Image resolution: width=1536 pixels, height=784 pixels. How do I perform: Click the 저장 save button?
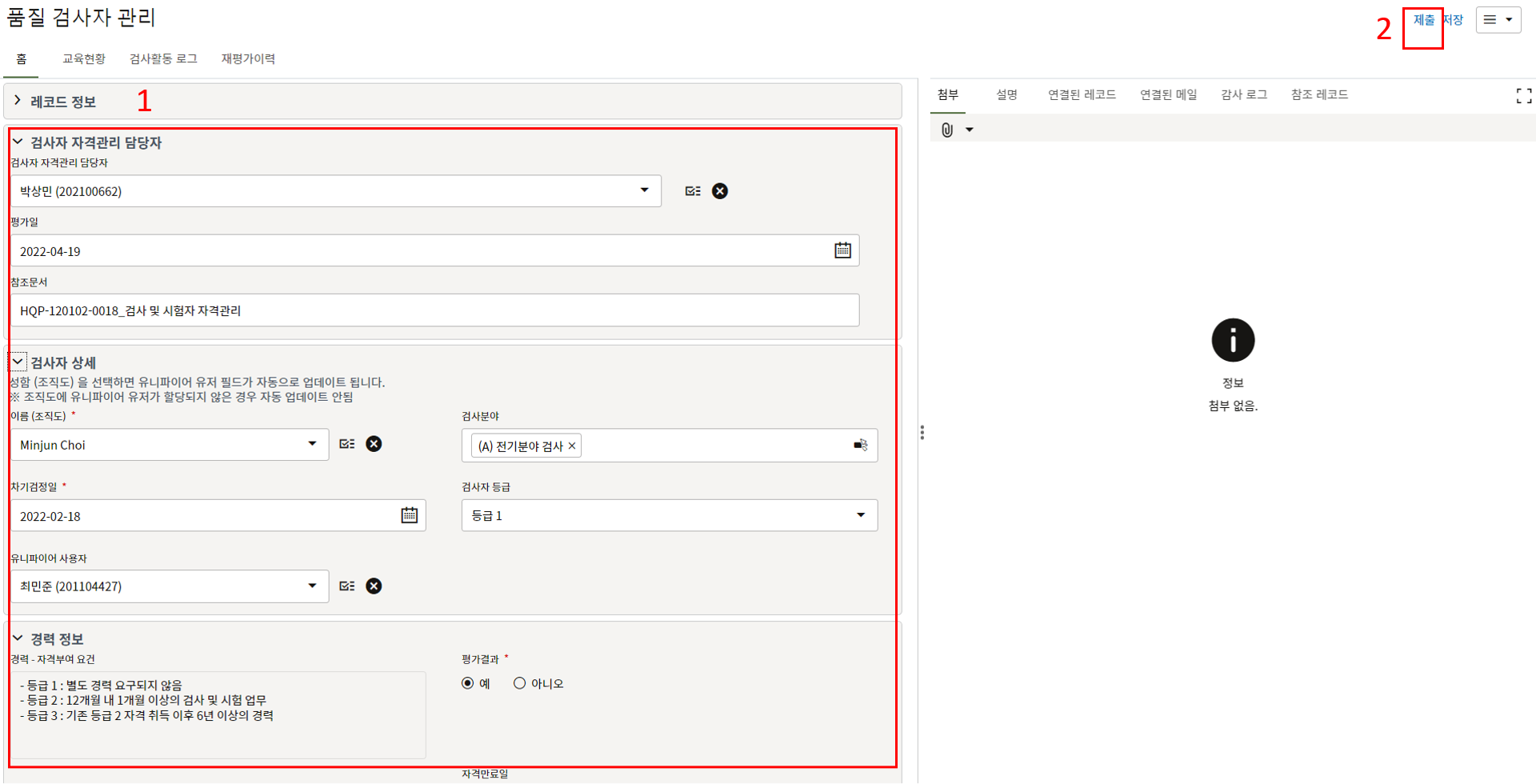[x=1454, y=20]
